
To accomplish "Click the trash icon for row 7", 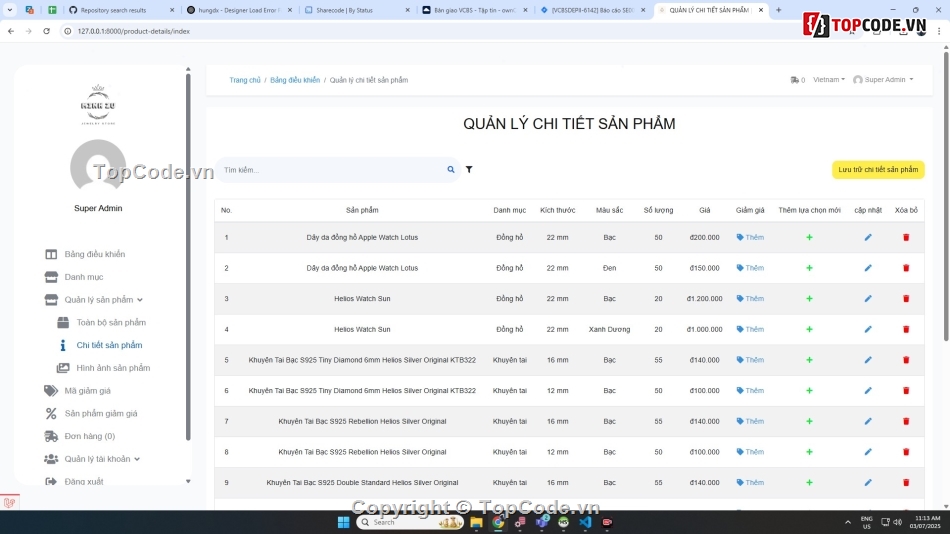I will click(x=906, y=421).
